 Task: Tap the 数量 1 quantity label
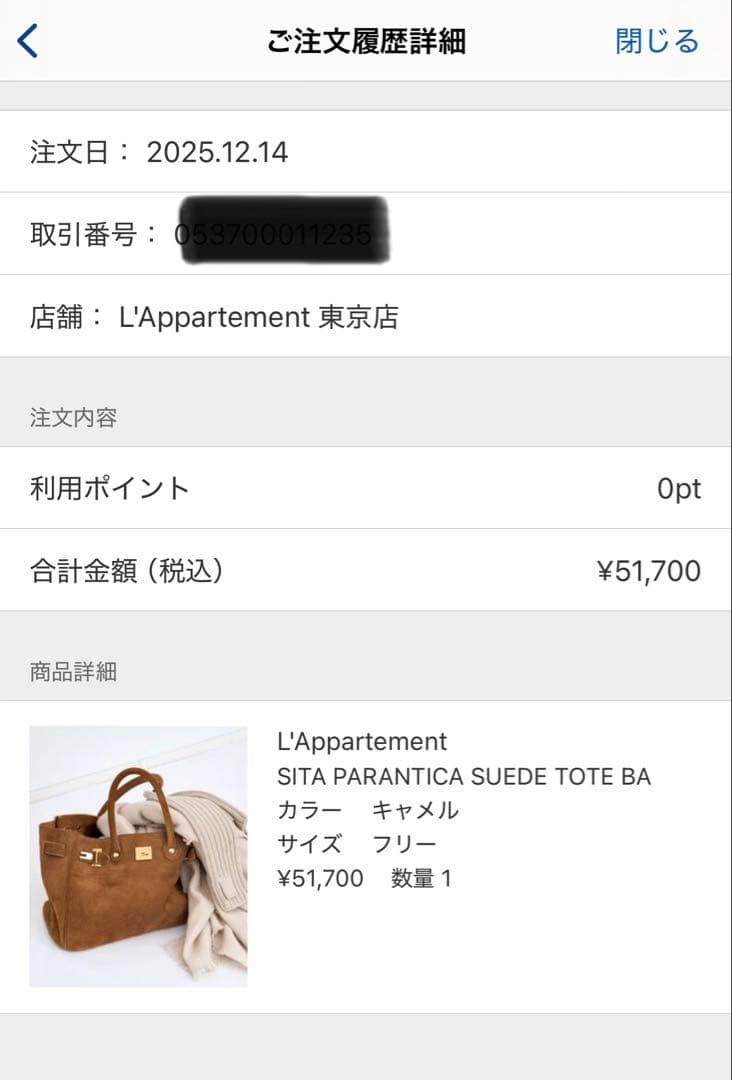click(x=420, y=879)
